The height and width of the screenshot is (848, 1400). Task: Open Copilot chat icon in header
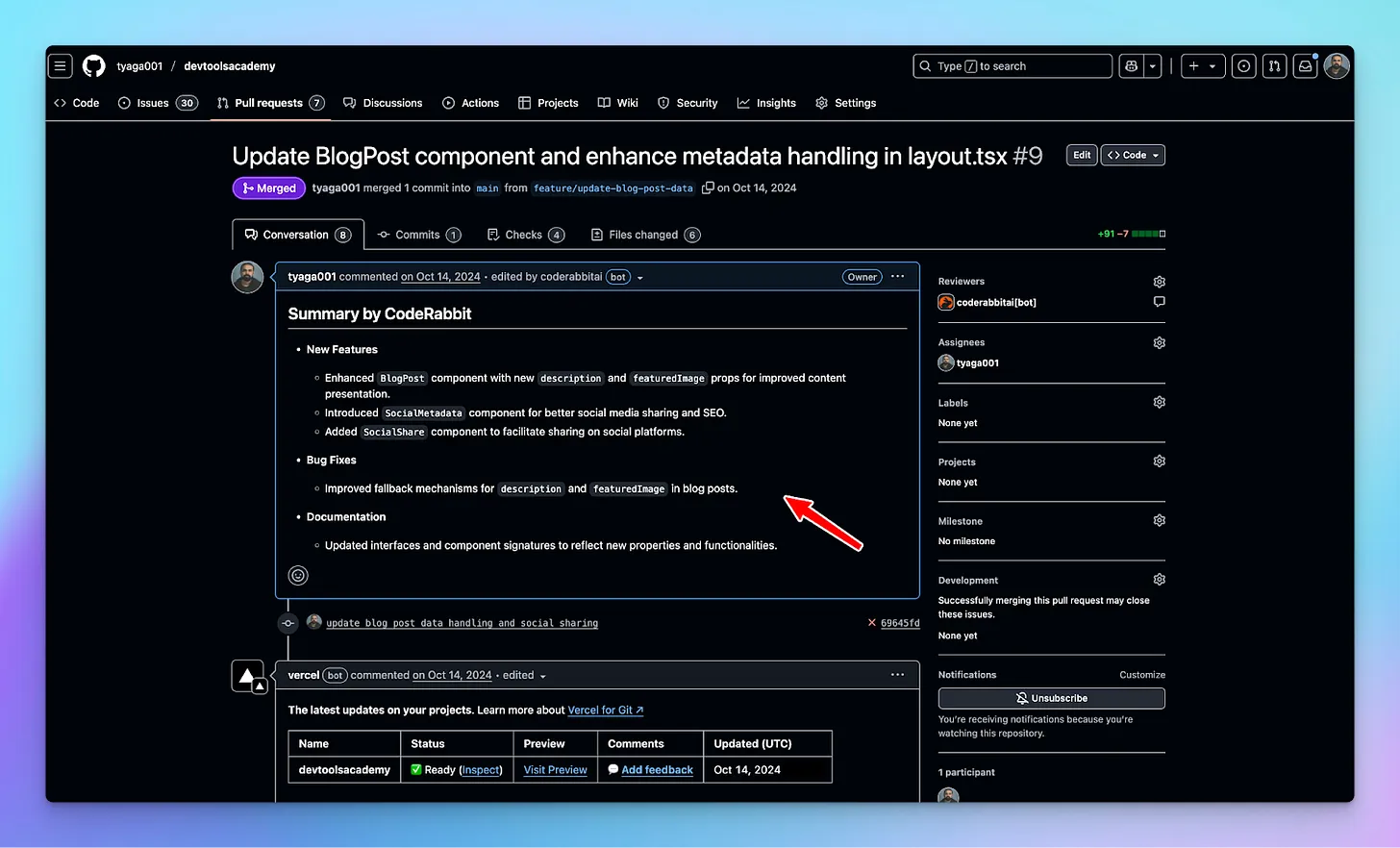(1132, 66)
